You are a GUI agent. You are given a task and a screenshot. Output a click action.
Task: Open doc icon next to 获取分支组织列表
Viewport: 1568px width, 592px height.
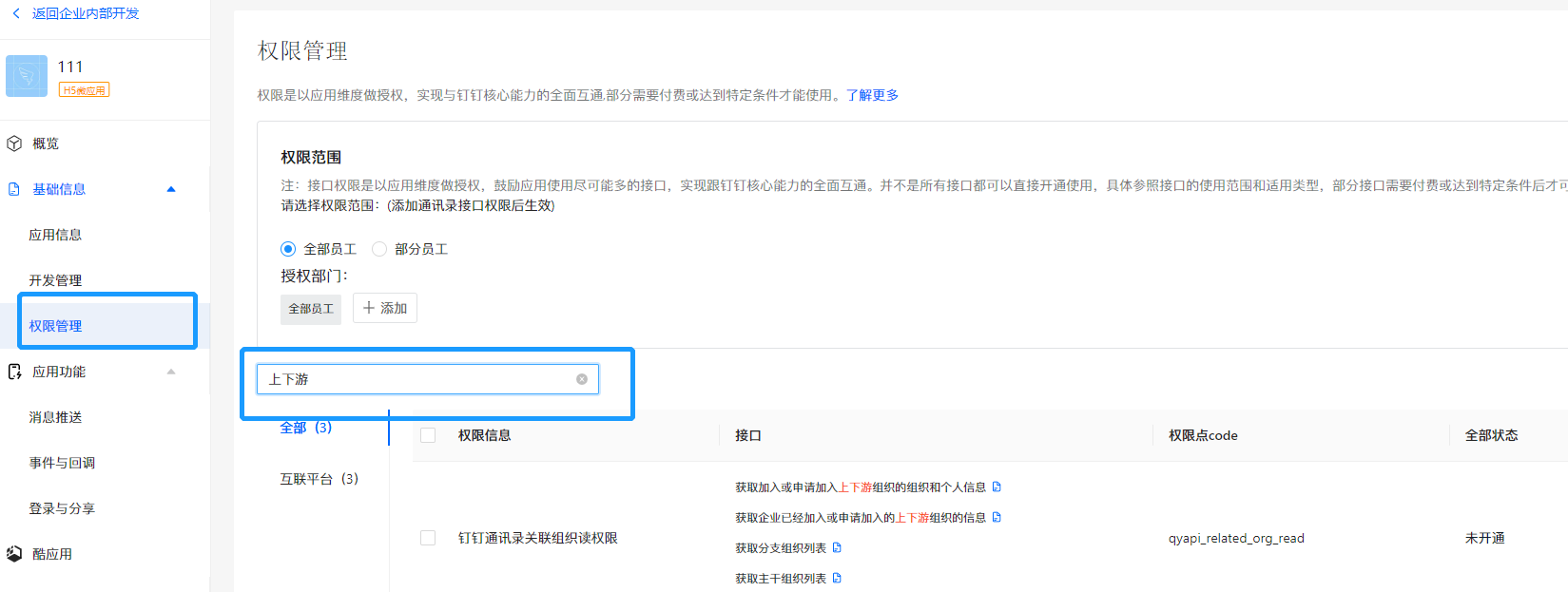(x=837, y=547)
